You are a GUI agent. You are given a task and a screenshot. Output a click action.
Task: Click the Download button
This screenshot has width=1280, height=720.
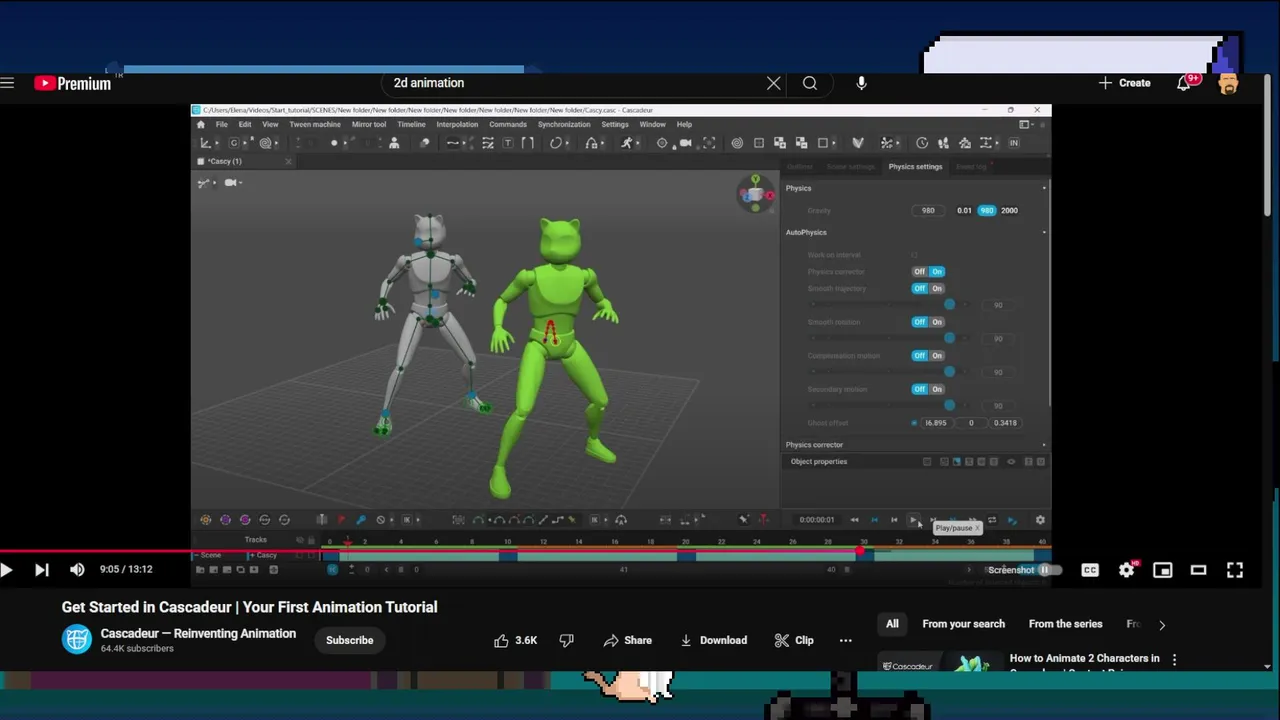pyautogui.click(x=713, y=640)
